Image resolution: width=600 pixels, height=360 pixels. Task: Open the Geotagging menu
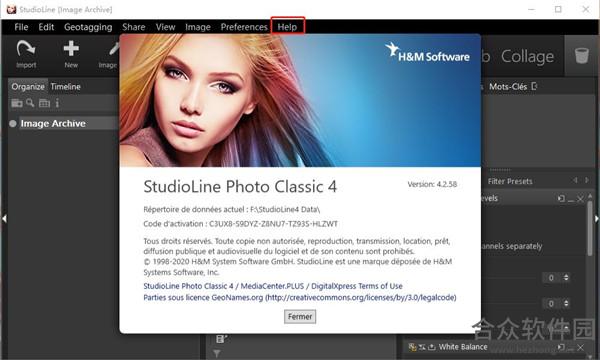pyautogui.click(x=88, y=27)
